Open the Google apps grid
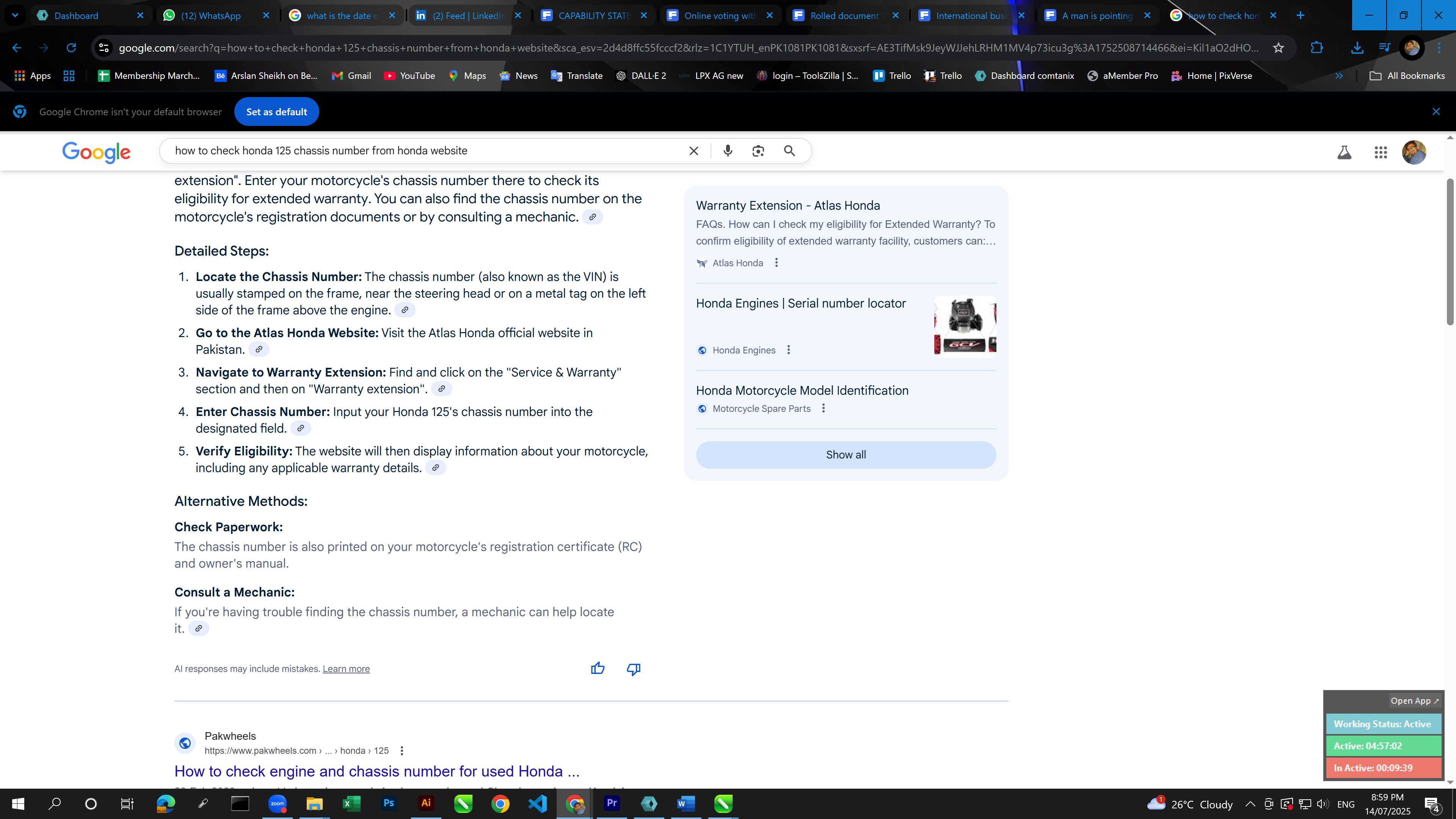This screenshot has height=819, width=1456. point(1380,152)
